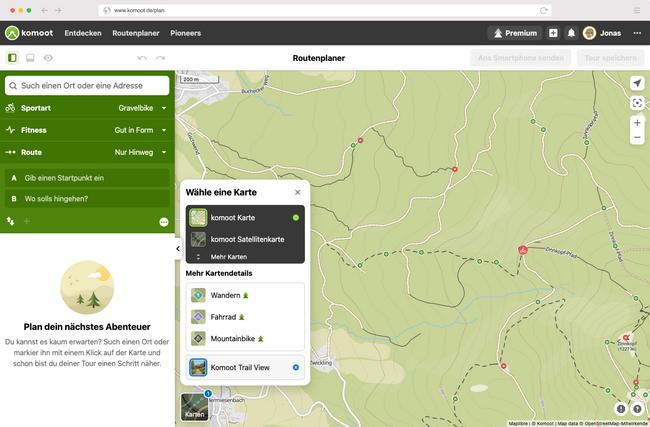Click the Mountainbike layer icon
This screenshot has width=650, height=427.
pos(198,339)
